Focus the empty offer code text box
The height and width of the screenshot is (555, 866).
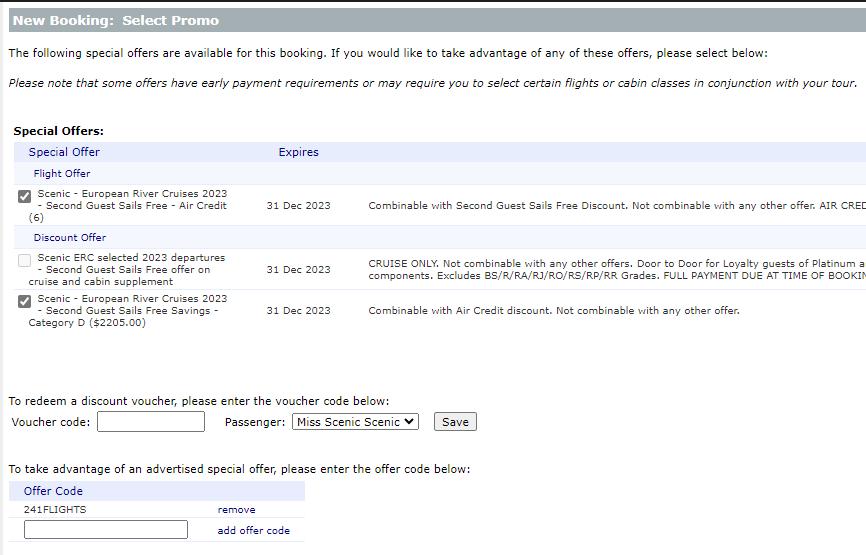coord(106,530)
